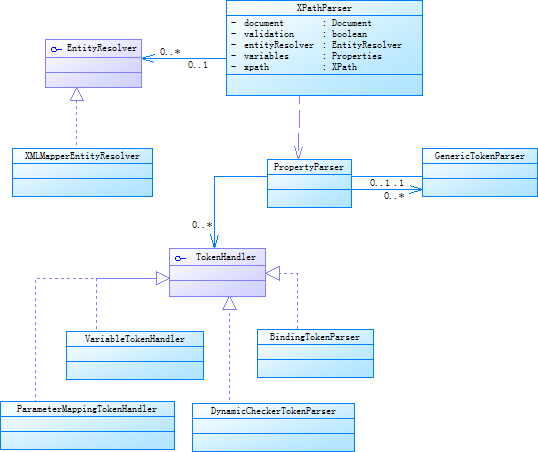Image resolution: width=538 pixels, height=452 pixels.
Task: Select the DynamicCheckerTokenParser class title
Action: click(x=273, y=411)
